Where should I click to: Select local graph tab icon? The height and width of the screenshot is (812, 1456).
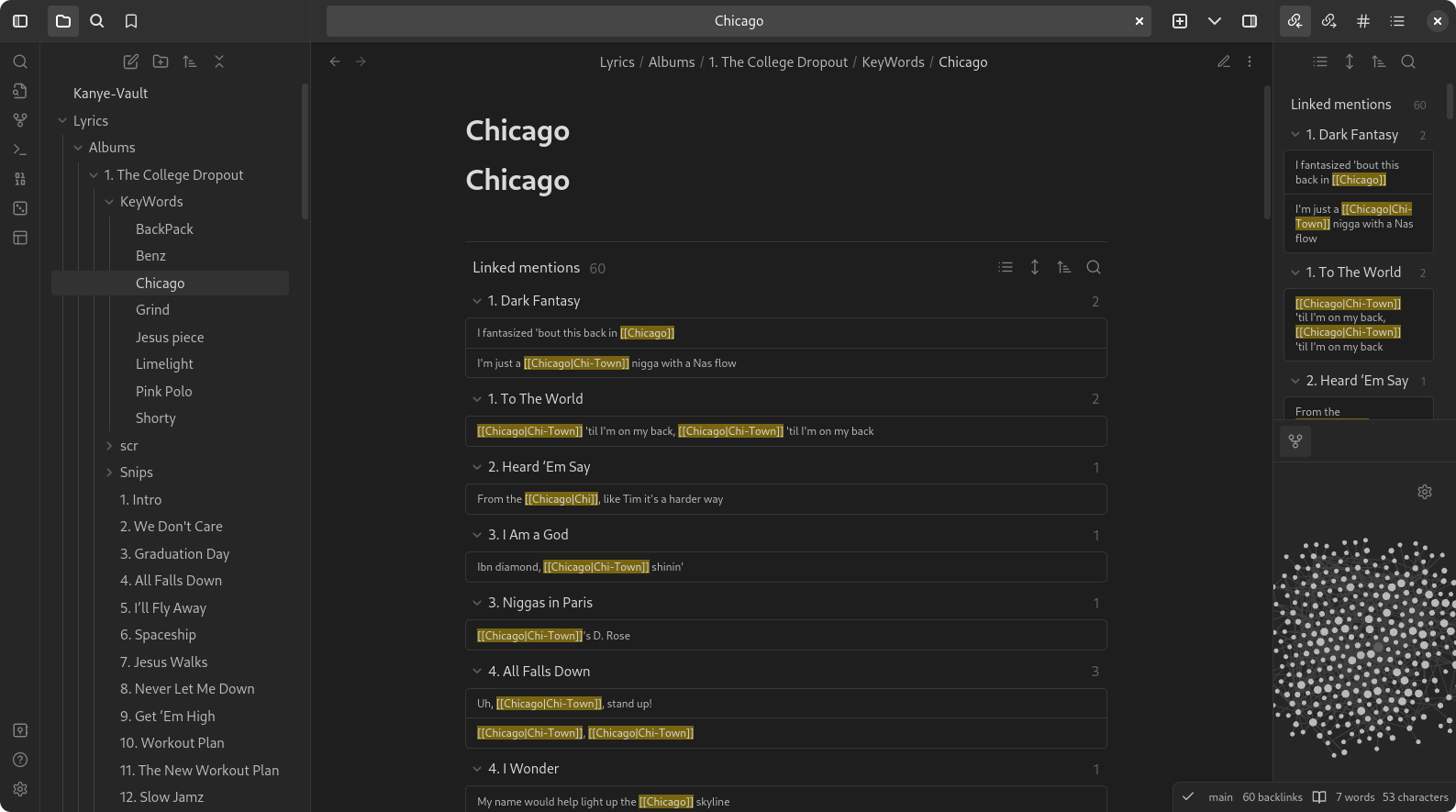1295,441
